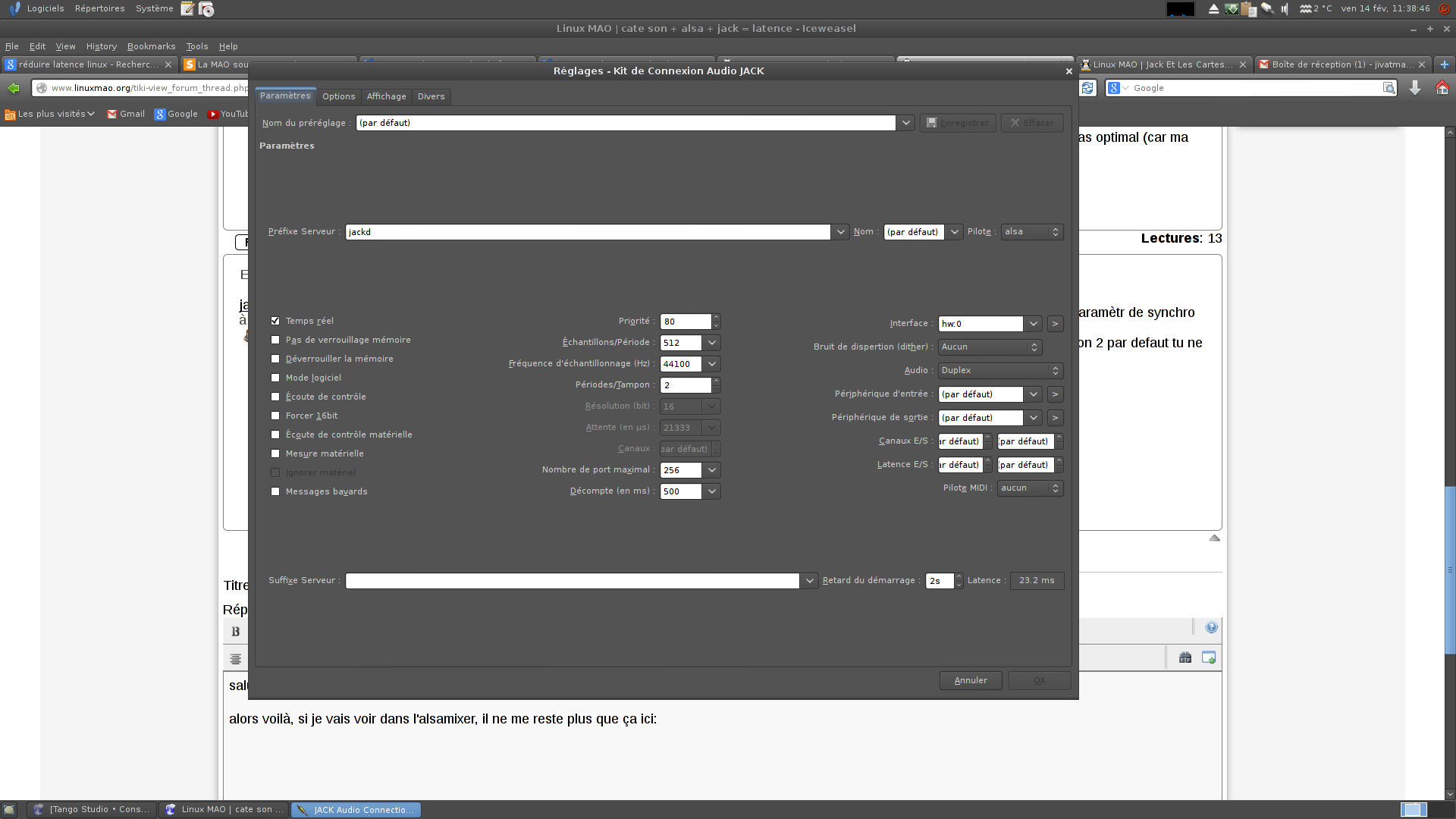Click the binoculars search icon in editor
The height and width of the screenshot is (819, 1456).
coord(1185,657)
